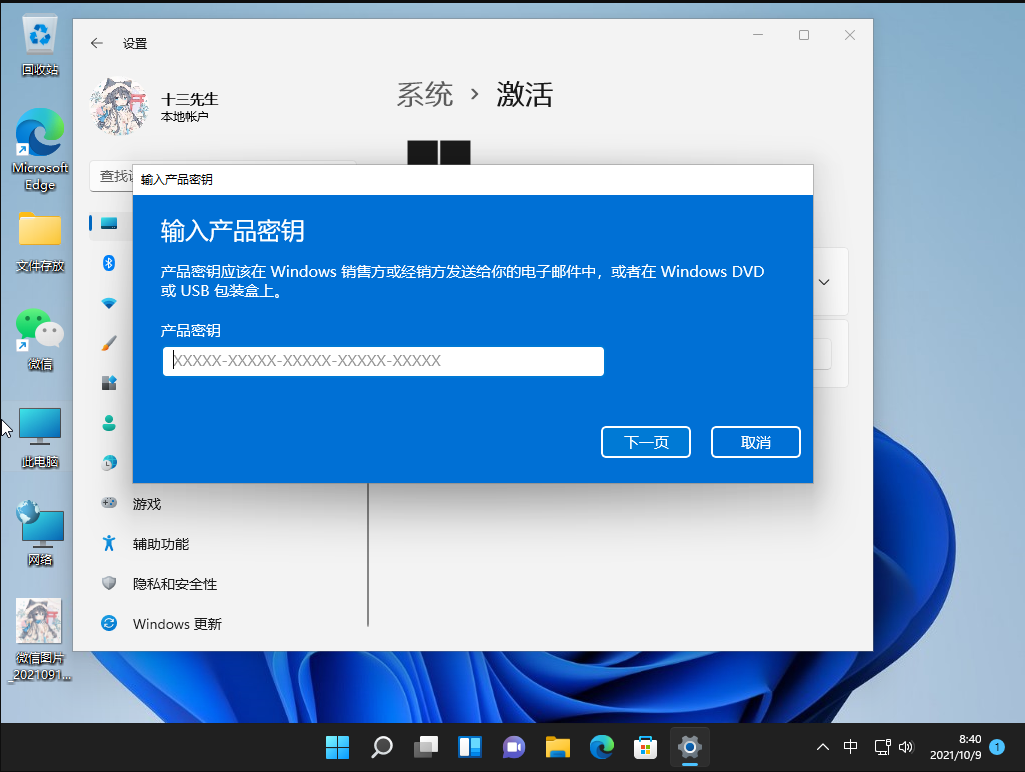Open Bluetooth devices settings in the sidebar
Viewport: 1025px width, 772px height.
pyautogui.click(x=108, y=262)
